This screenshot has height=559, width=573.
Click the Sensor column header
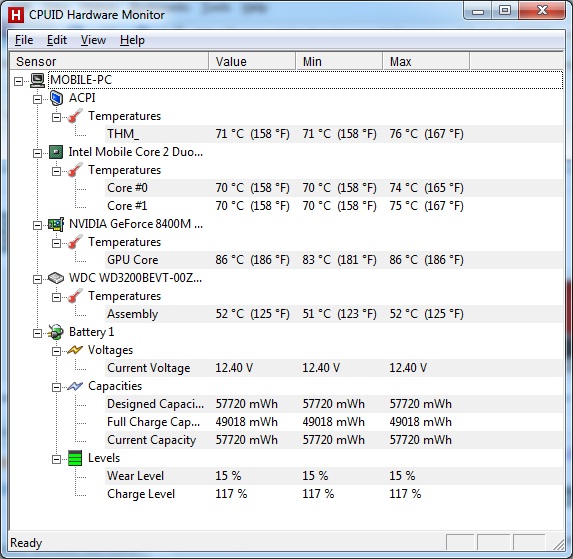click(109, 61)
